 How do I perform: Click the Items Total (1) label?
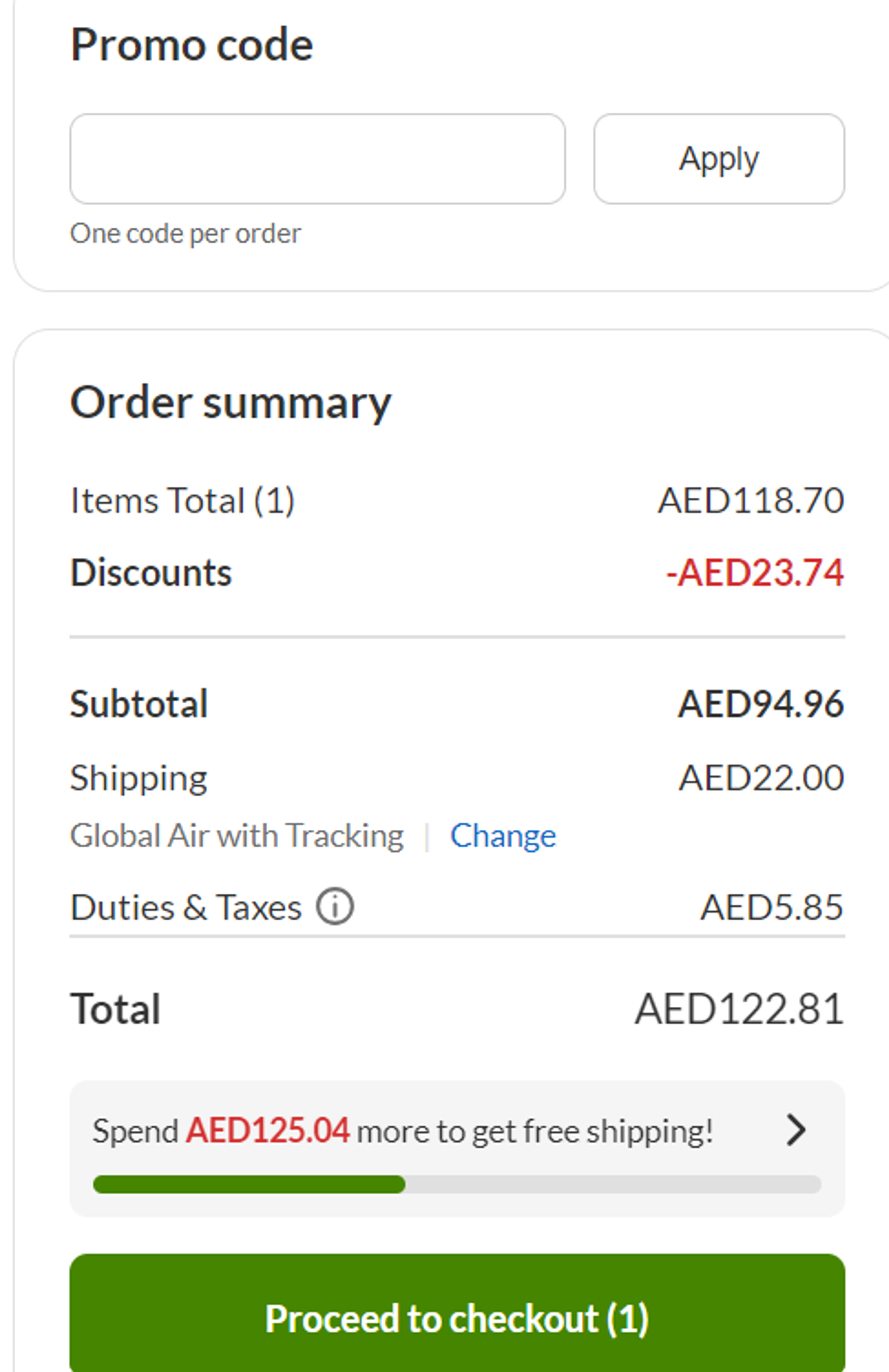pos(182,500)
